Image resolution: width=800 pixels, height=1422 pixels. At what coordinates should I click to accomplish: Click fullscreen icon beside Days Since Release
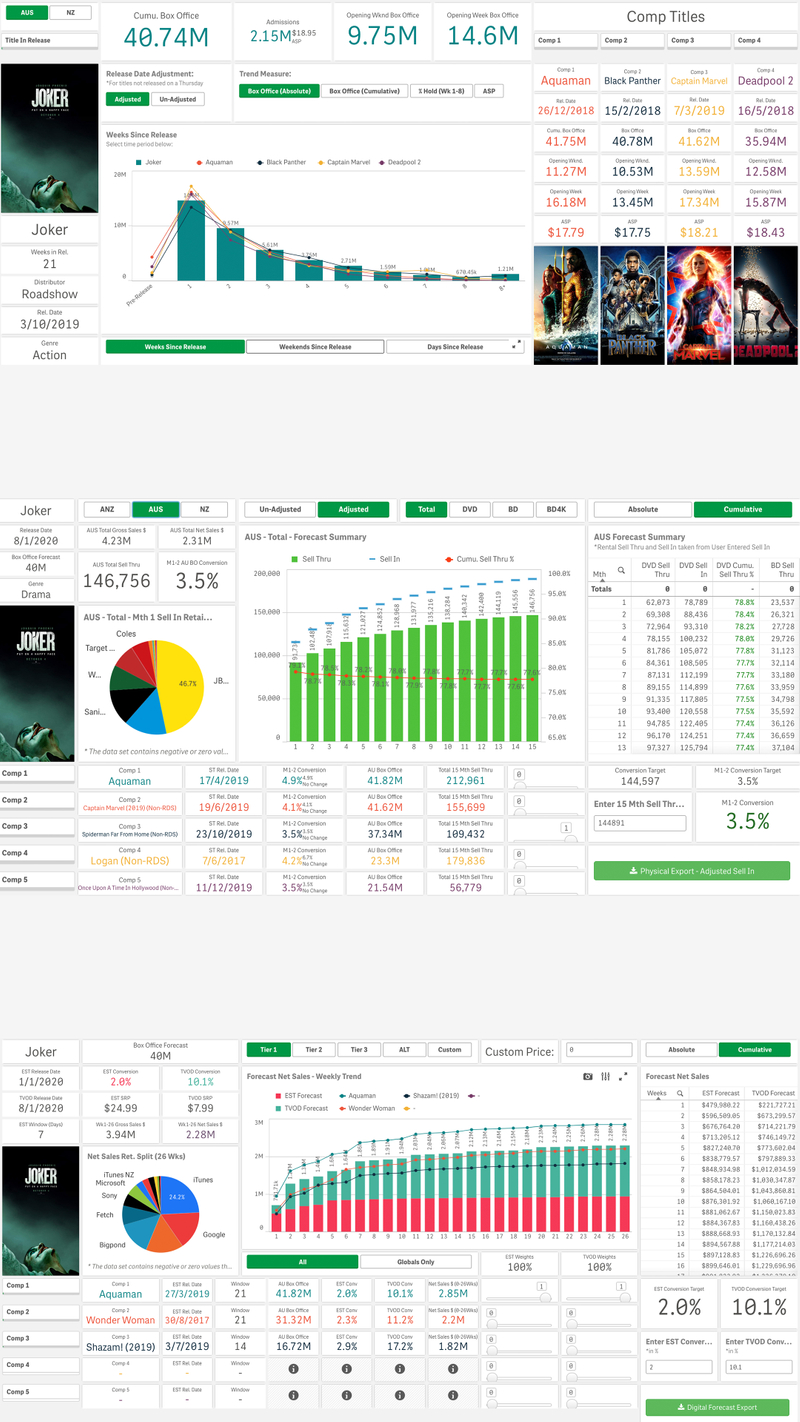517,345
